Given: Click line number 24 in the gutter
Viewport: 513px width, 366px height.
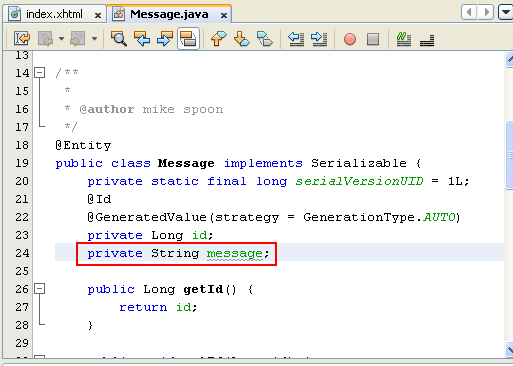Looking at the screenshot, I should tap(22, 253).
